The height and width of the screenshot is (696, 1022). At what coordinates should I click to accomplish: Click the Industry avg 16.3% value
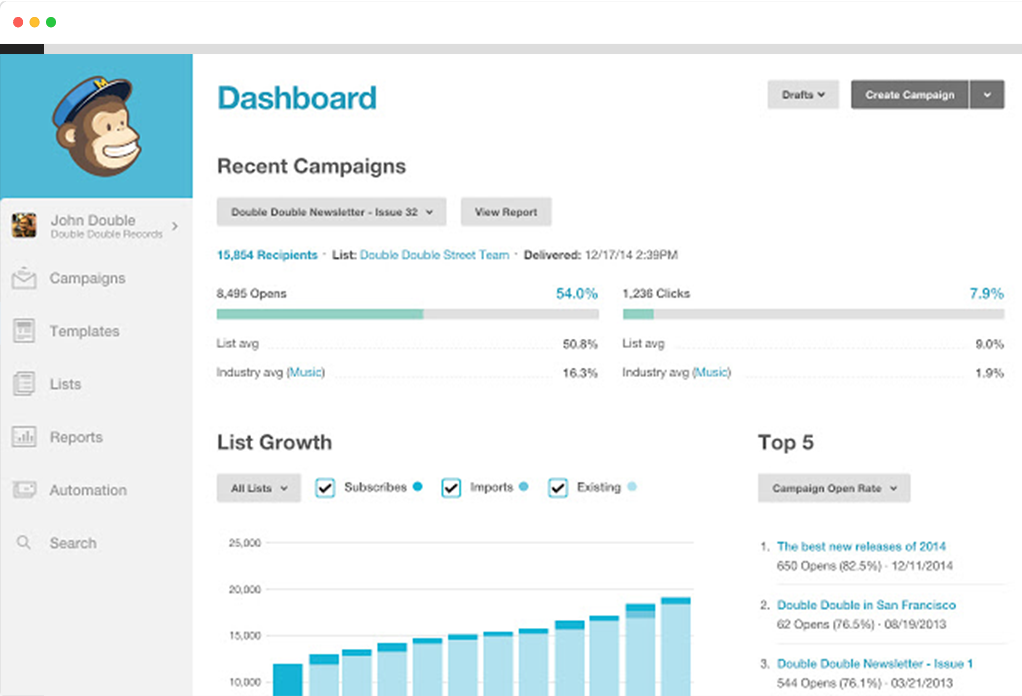tap(580, 373)
